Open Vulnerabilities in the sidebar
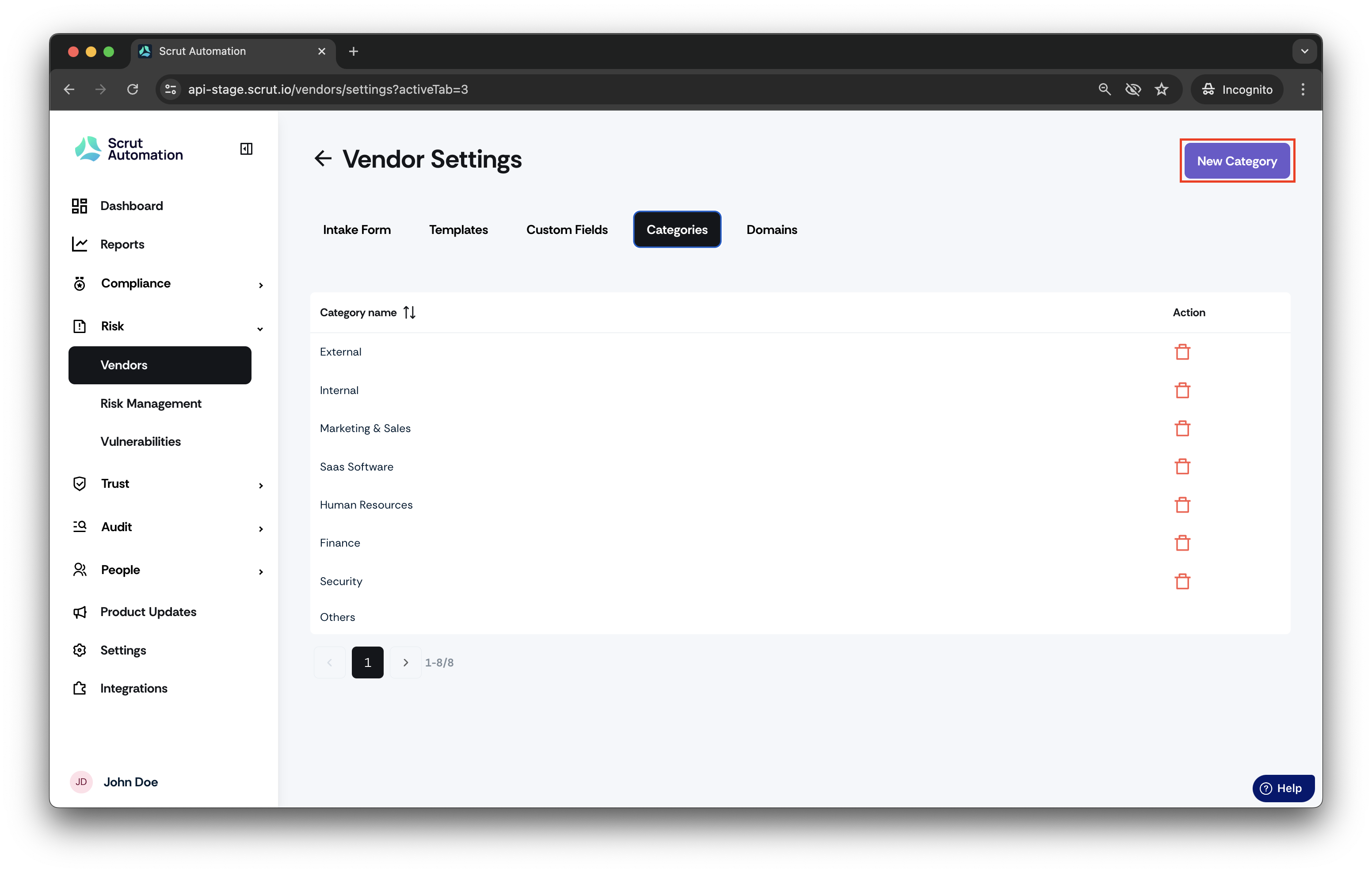 pyautogui.click(x=140, y=441)
